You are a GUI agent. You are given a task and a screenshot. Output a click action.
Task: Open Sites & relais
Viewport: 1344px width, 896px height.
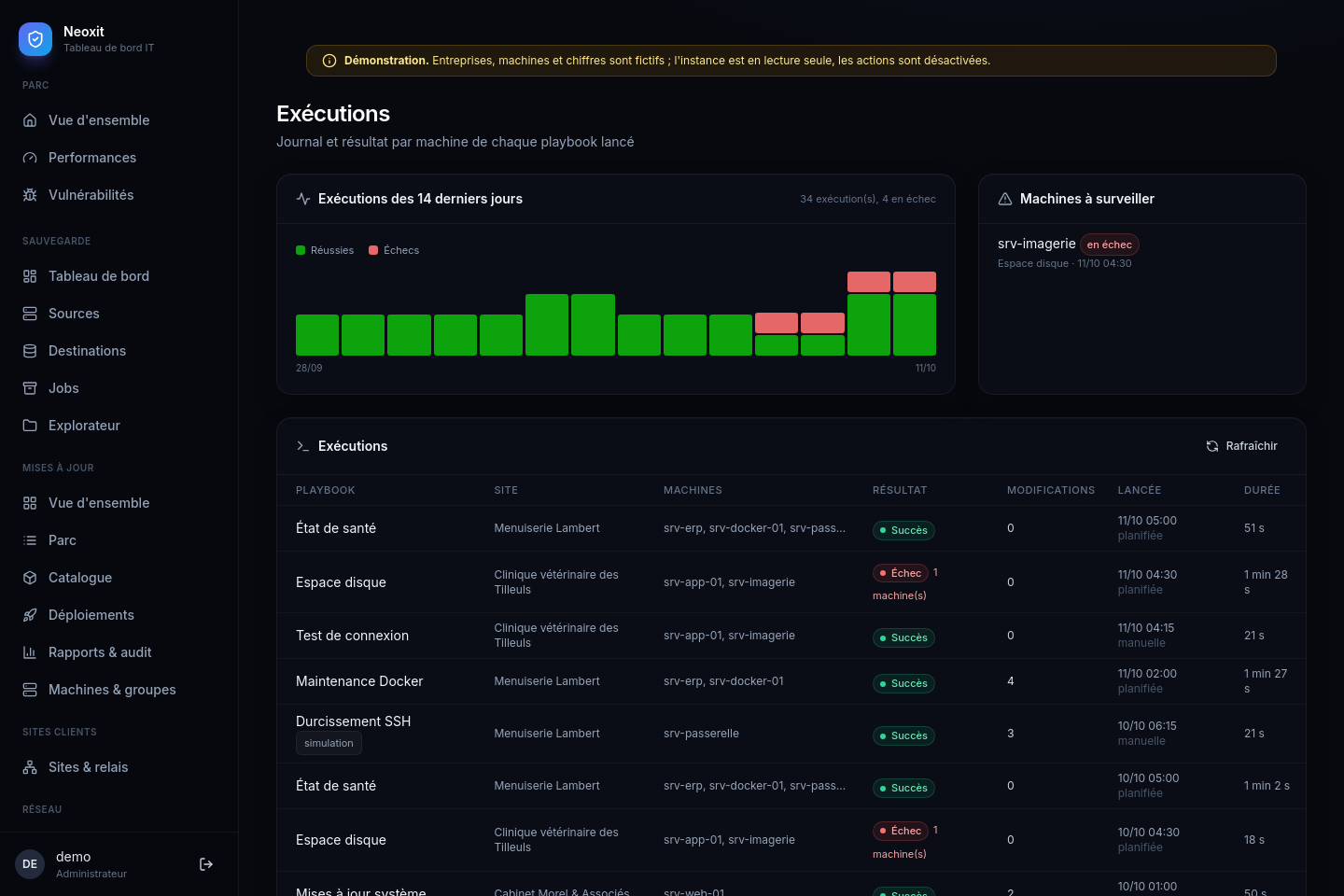click(x=119, y=767)
